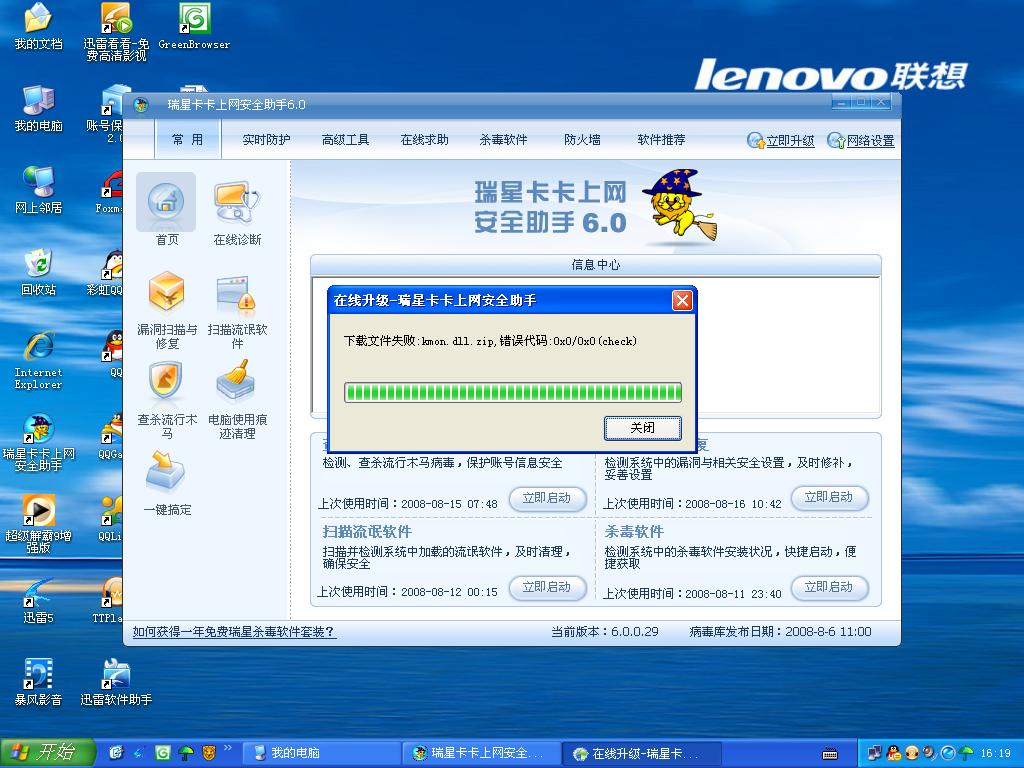Switch to the 常用 tab

(x=187, y=140)
